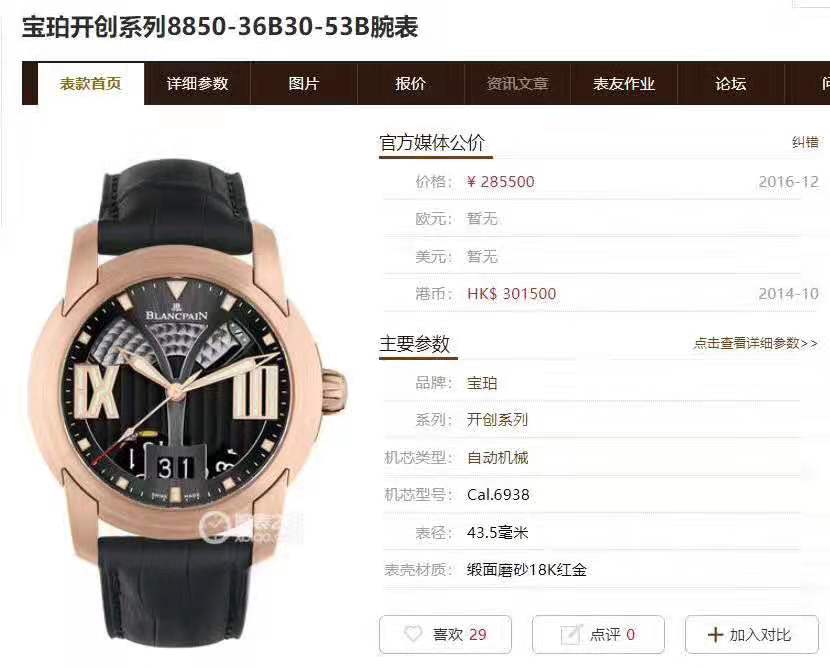Screen dimensions: 830x668
Task: Click the comment pencil icon beside 点评
Action: tap(571, 634)
